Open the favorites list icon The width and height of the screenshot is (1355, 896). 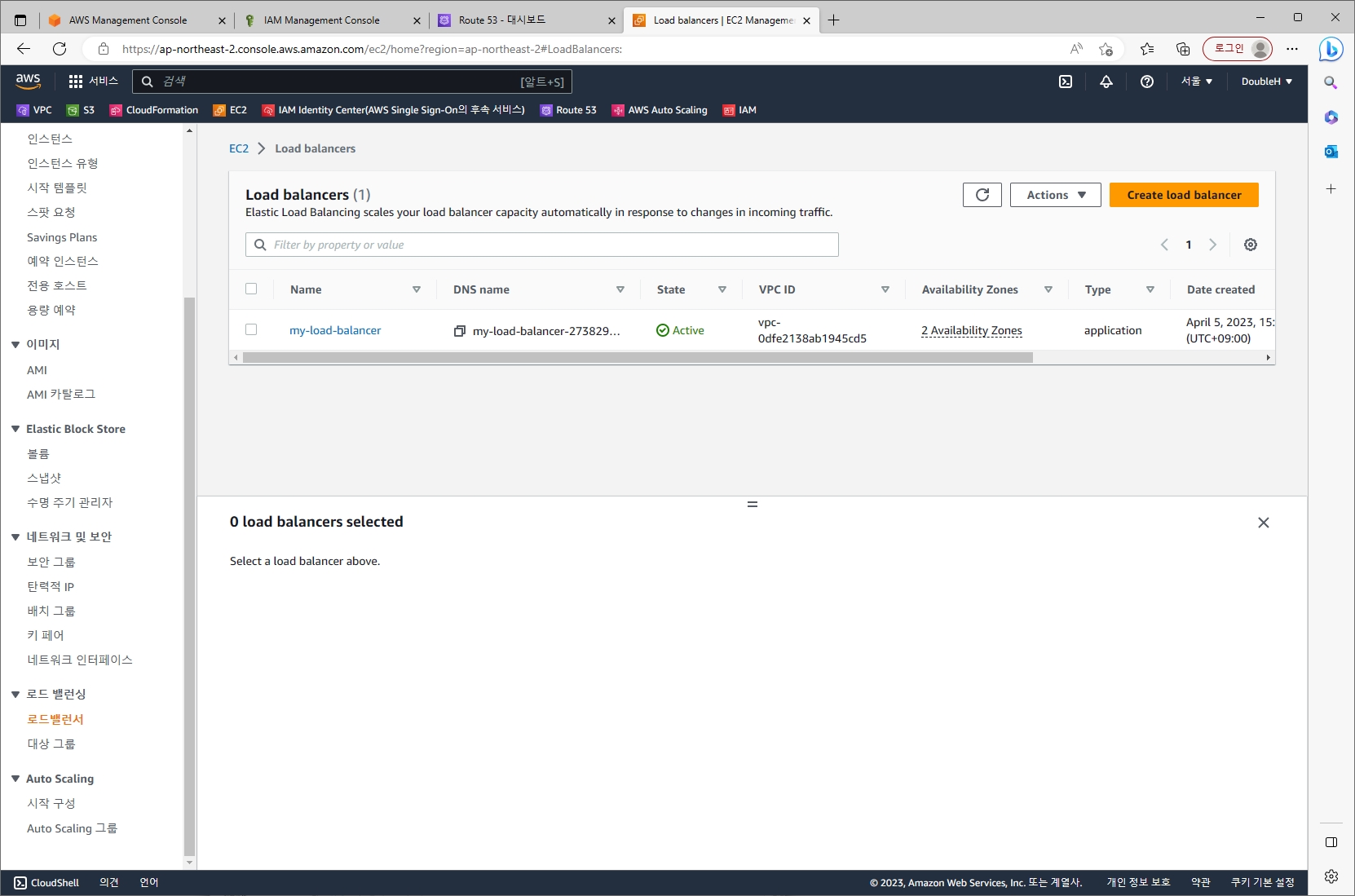tap(1147, 49)
